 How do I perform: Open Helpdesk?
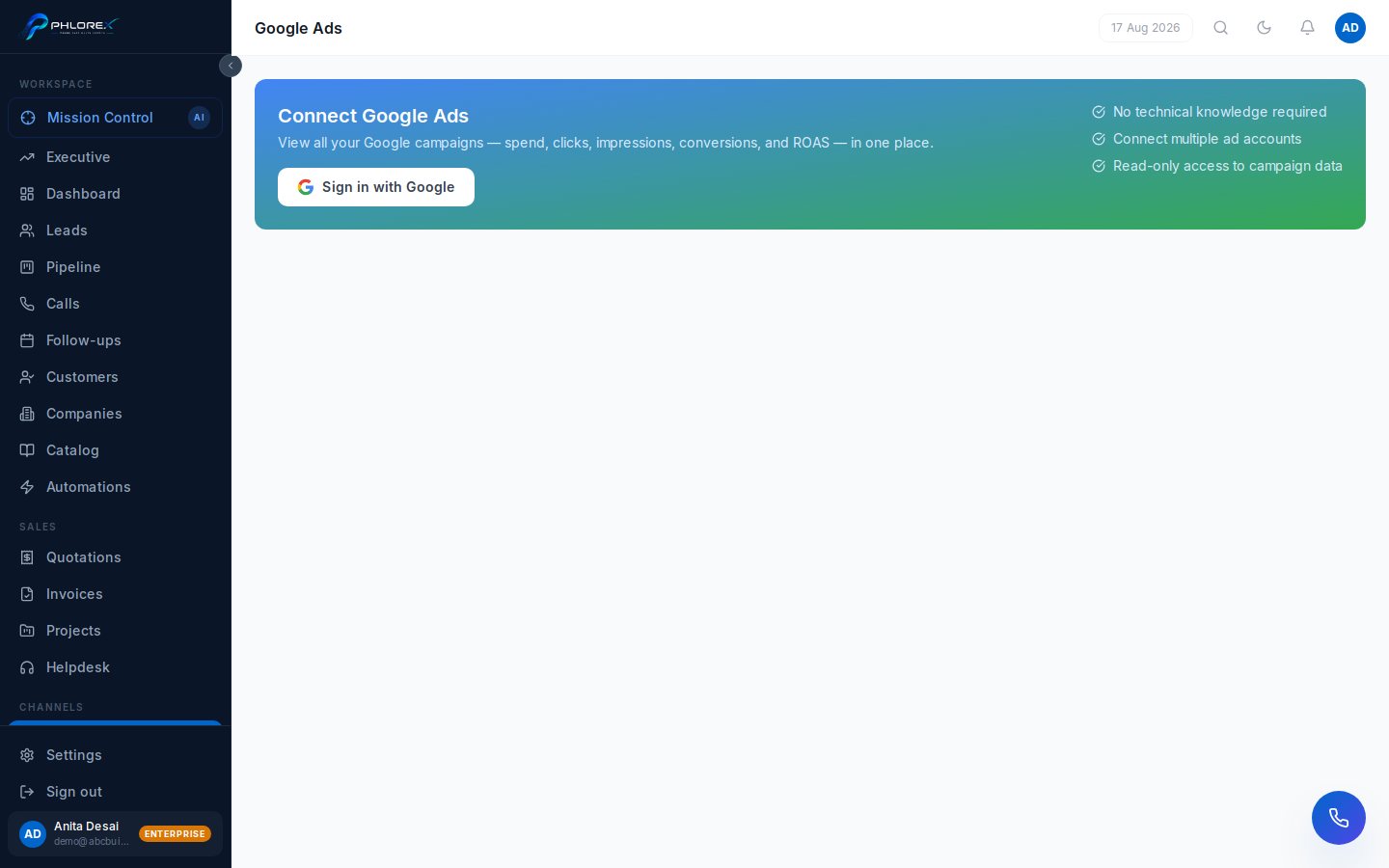point(115,667)
